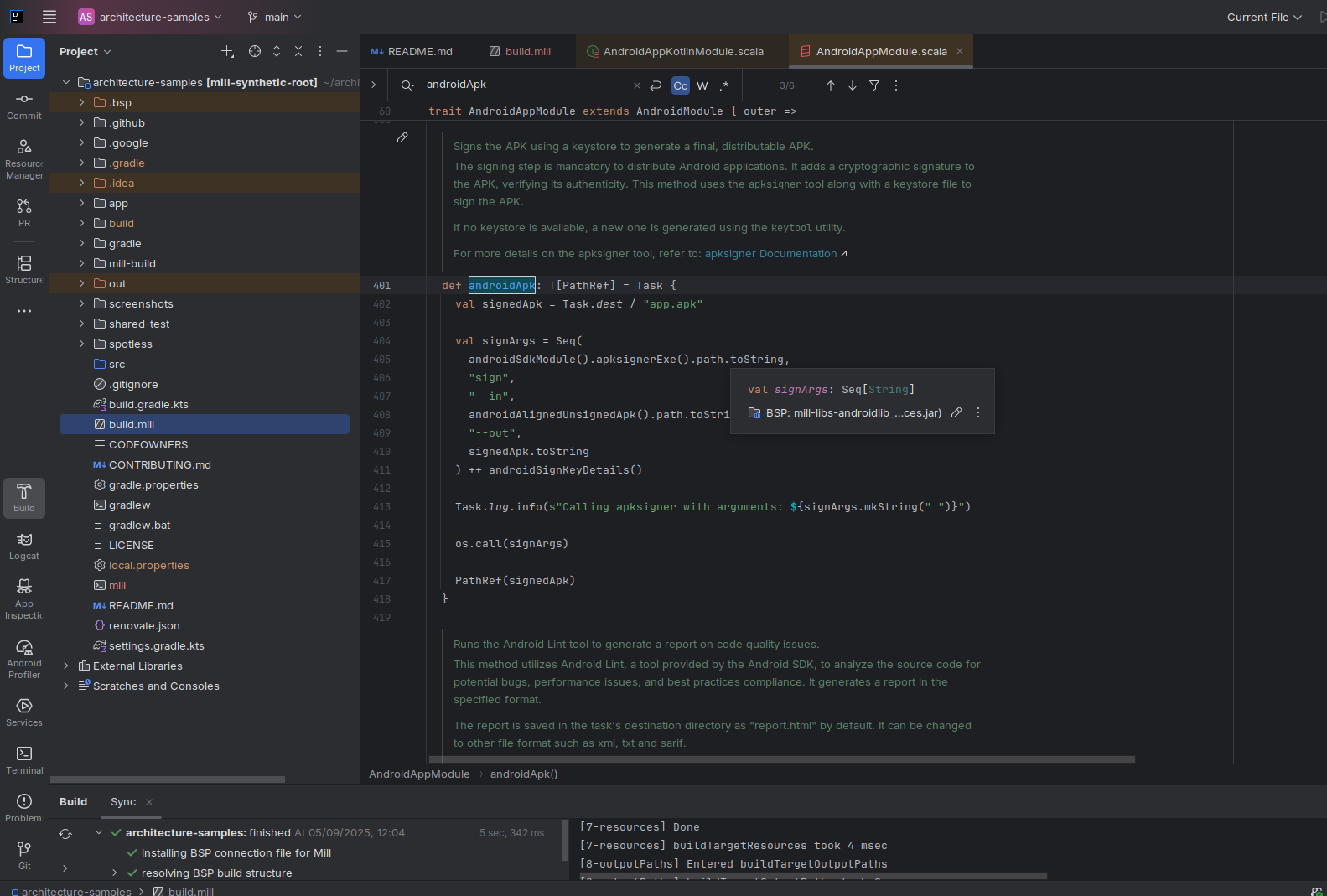Edit source in signArgs popup

[956, 412]
